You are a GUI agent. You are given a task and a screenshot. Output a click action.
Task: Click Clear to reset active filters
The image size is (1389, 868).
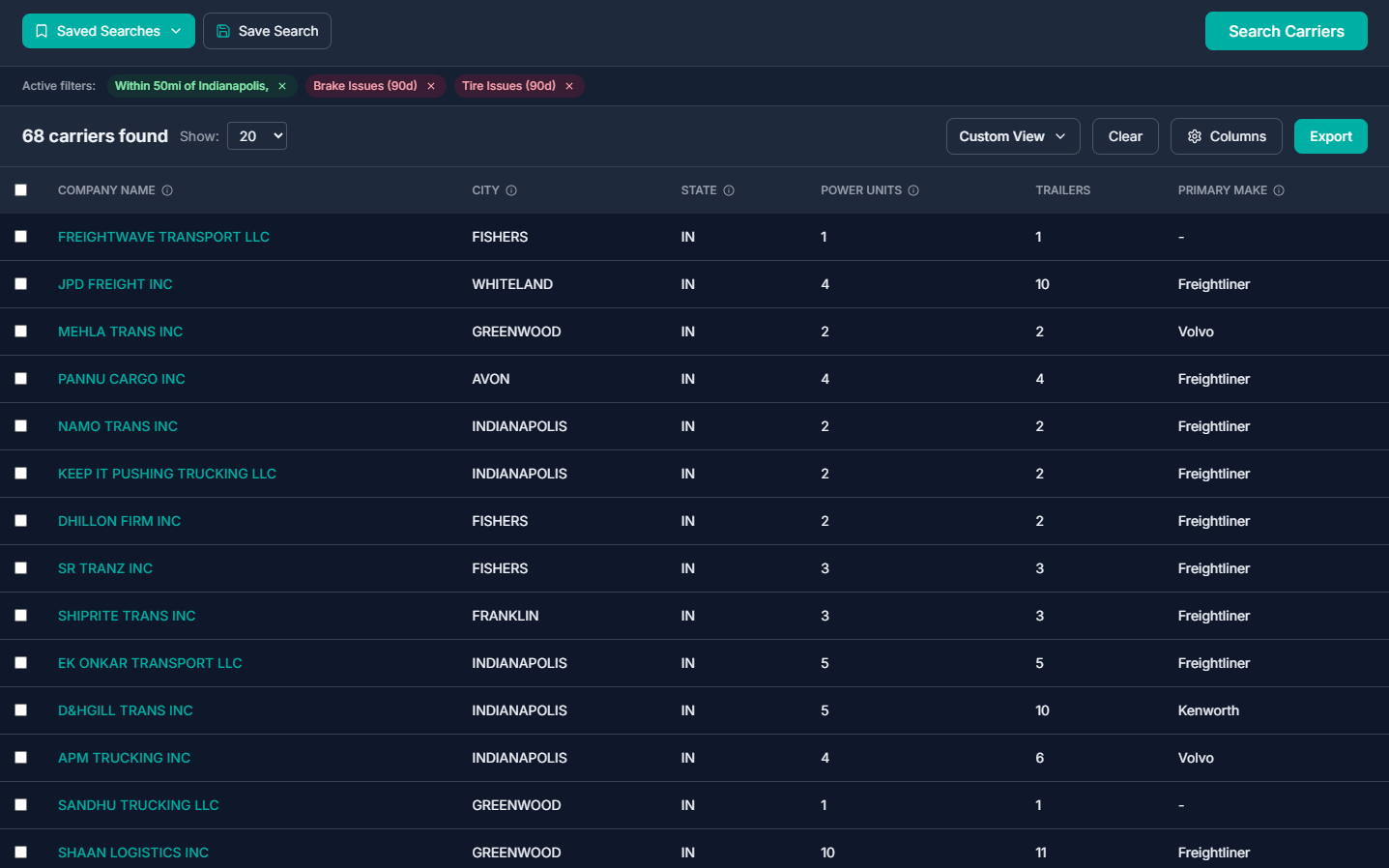1125,135
